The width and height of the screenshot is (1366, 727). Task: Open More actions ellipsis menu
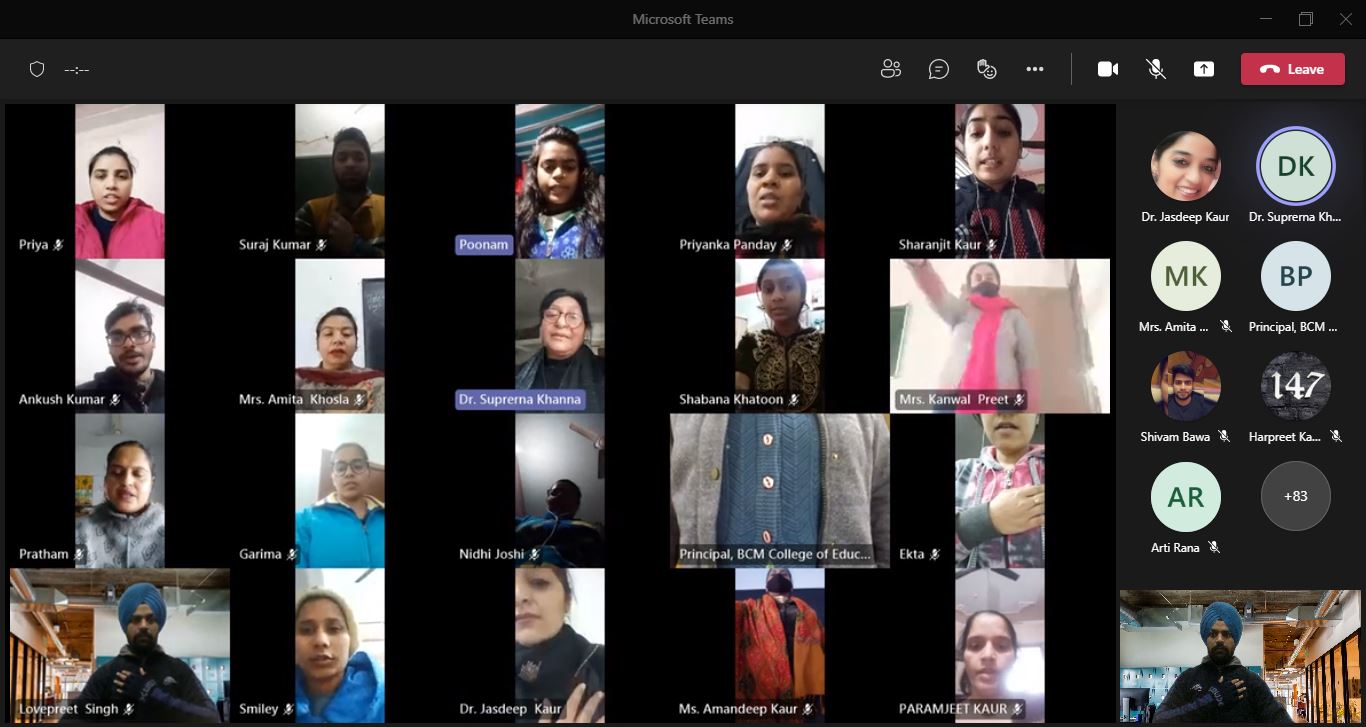pyautogui.click(x=1035, y=69)
